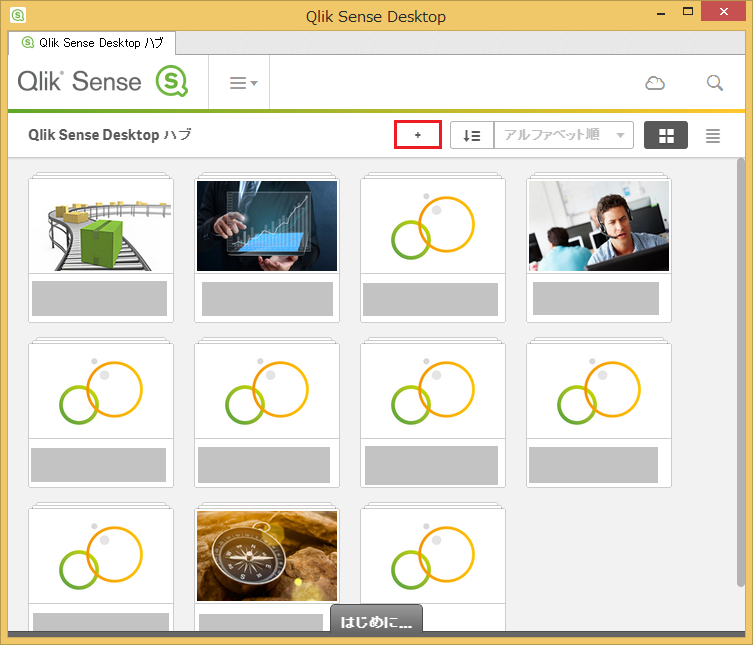Viewport: 753px width, 645px height.
Task: Toggle the sort order icon
Action: pos(472,135)
